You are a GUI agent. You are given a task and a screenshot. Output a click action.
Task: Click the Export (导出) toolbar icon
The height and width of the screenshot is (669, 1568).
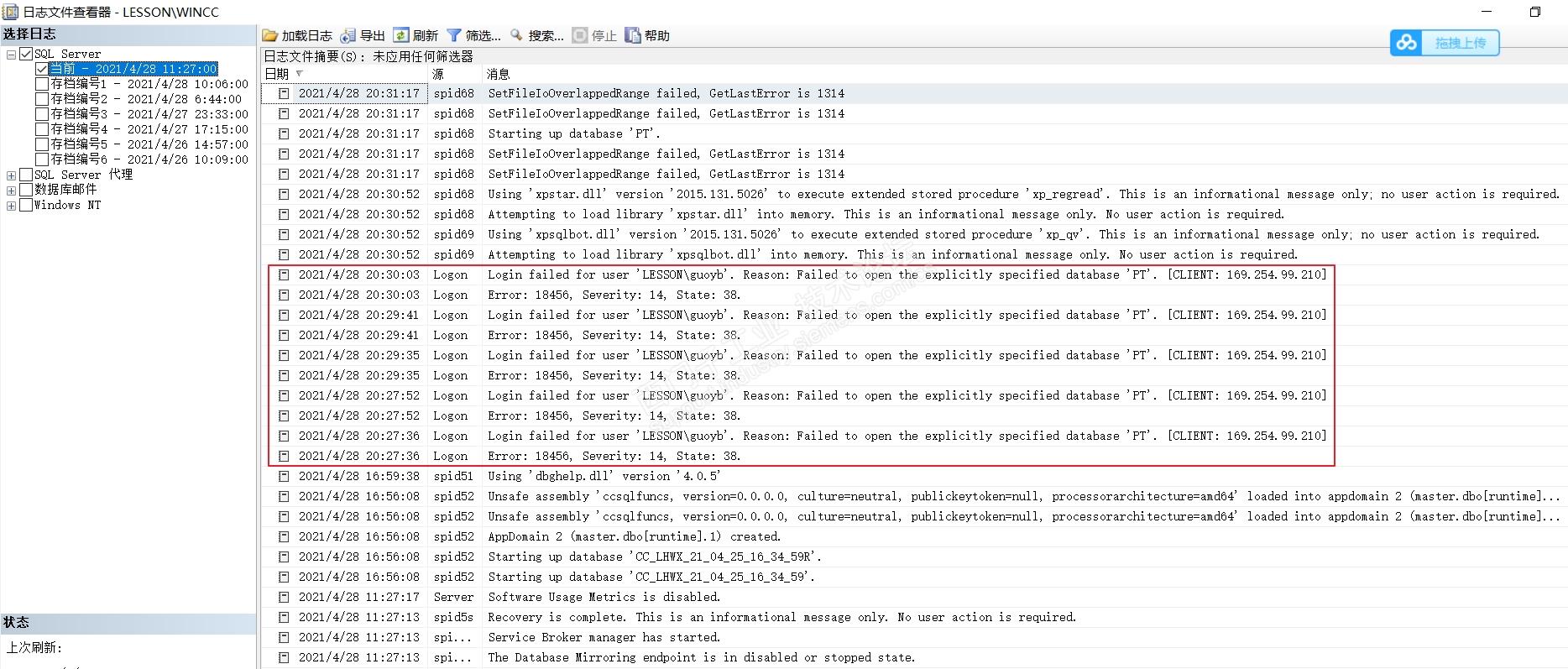348,35
